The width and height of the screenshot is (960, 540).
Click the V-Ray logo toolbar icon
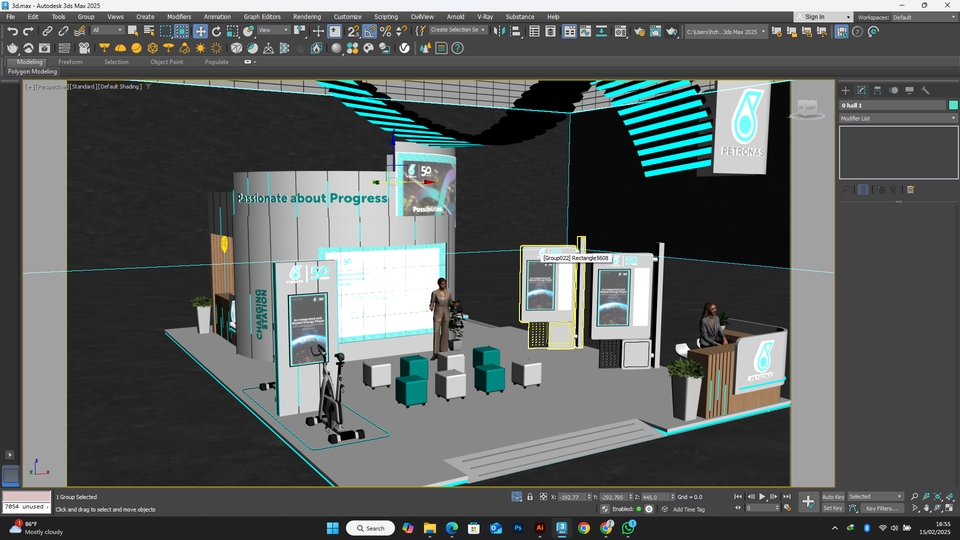[x=405, y=48]
